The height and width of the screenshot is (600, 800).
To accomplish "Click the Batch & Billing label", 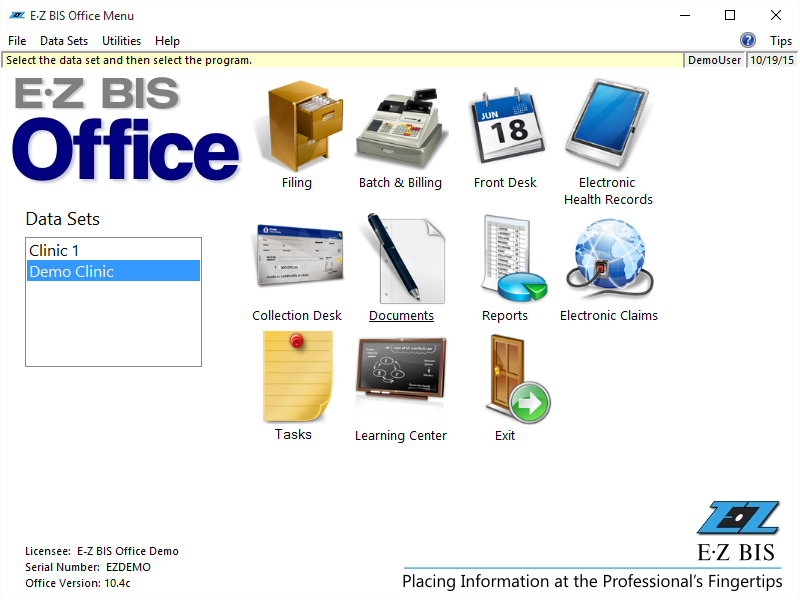I will [400, 183].
